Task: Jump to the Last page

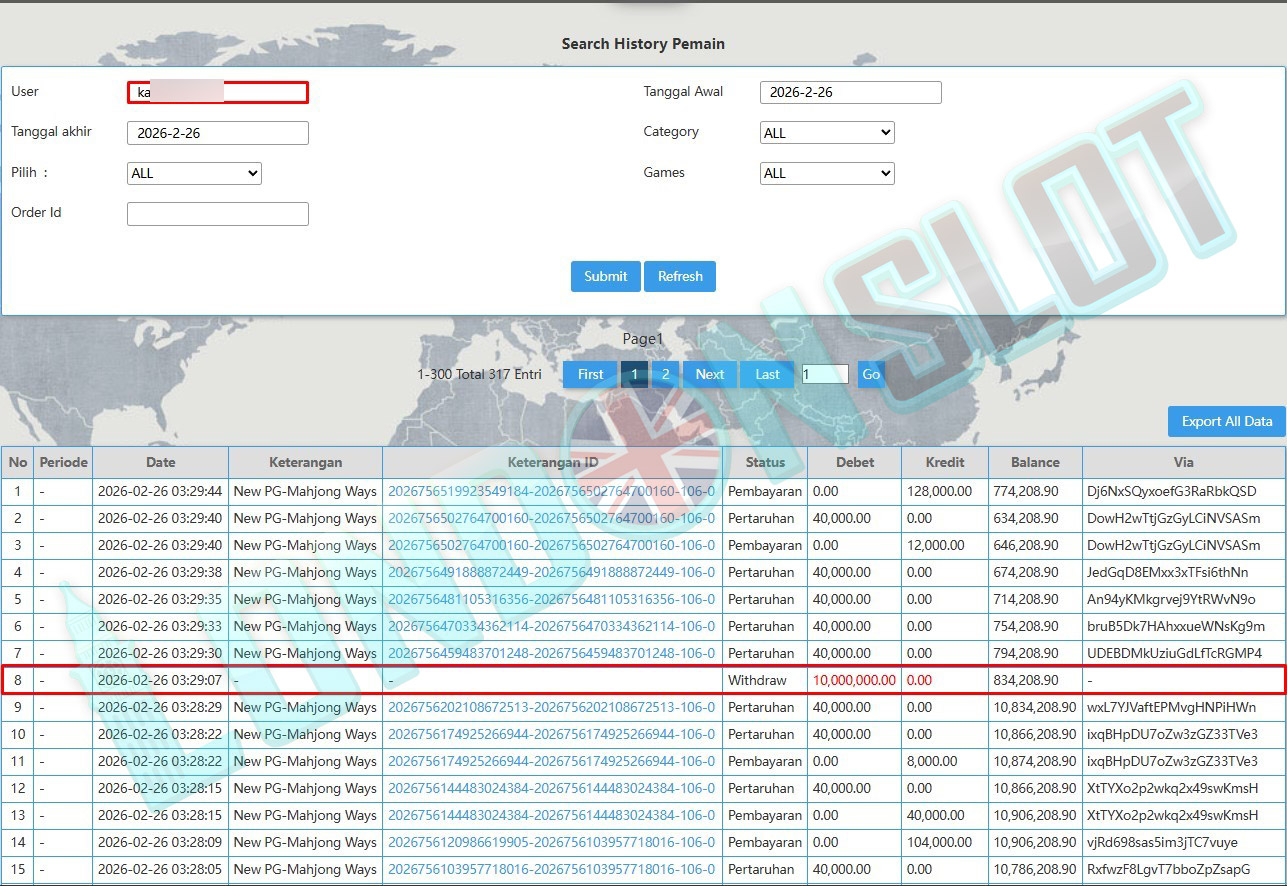Action: pyautogui.click(x=767, y=374)
